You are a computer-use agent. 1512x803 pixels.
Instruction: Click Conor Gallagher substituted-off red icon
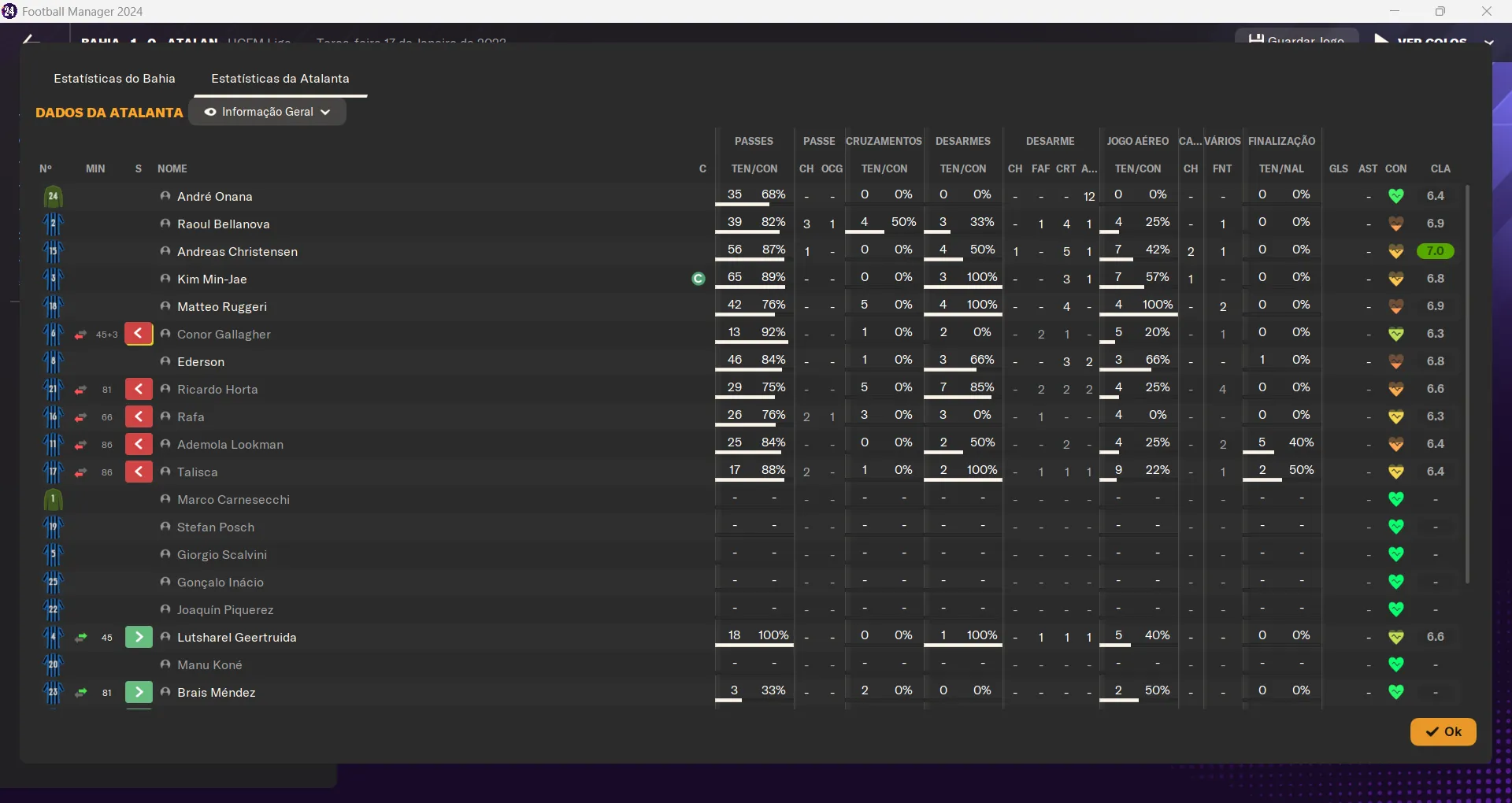[139, 334]
